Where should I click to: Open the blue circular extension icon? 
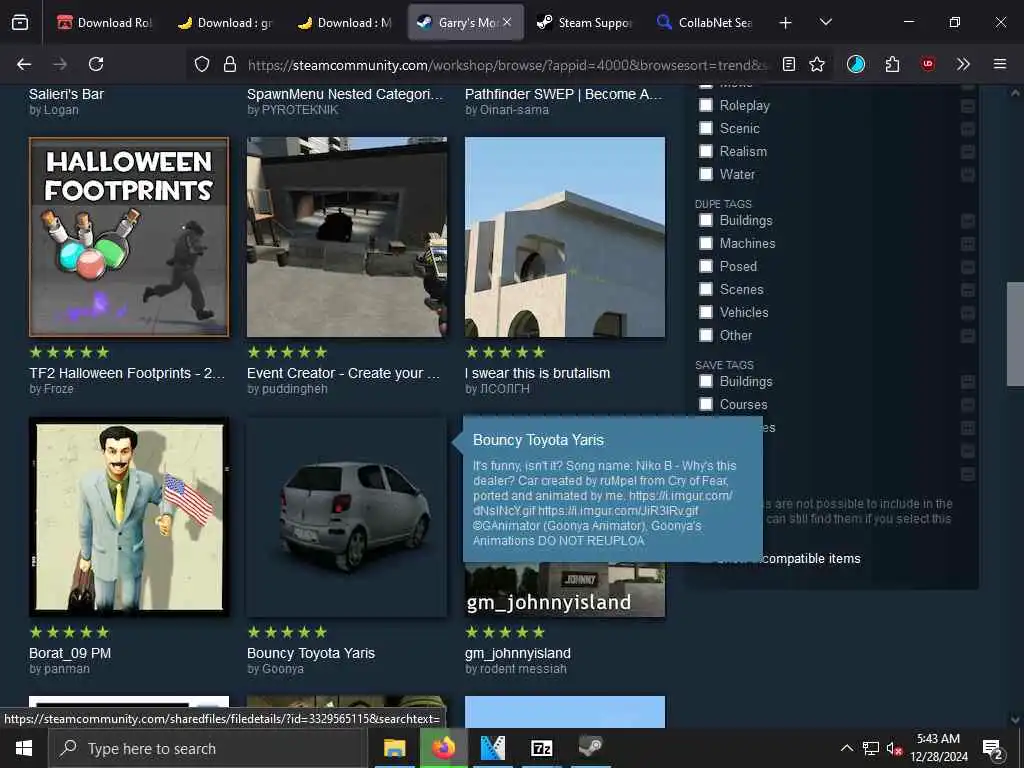pos(856,64)
